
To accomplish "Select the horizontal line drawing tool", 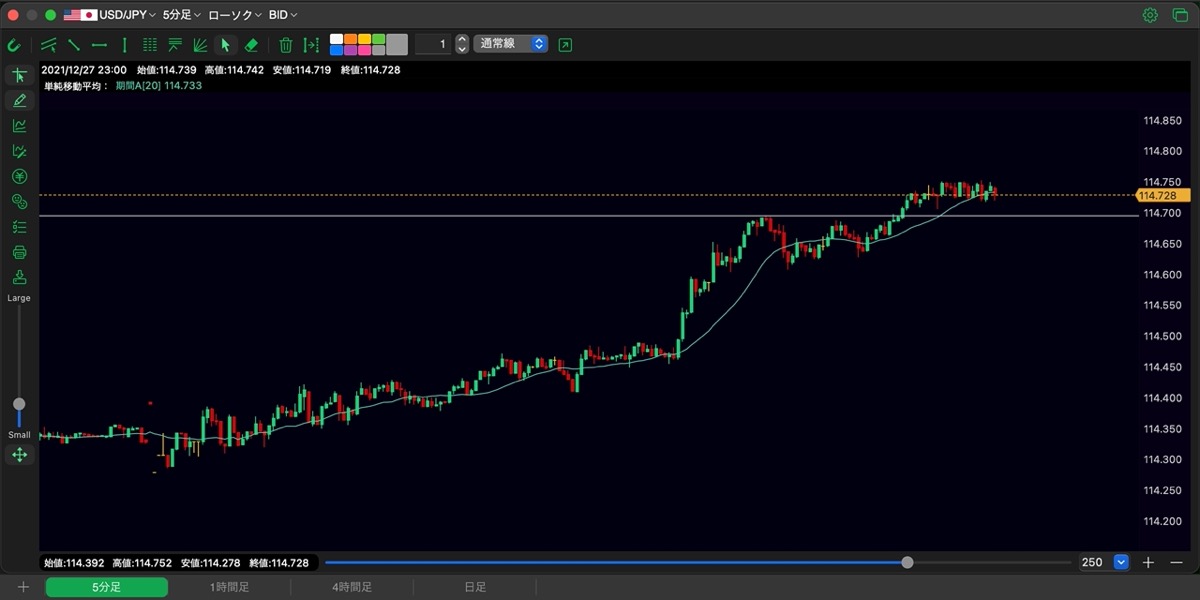I will pyautogui.click(x=99, y=44).
